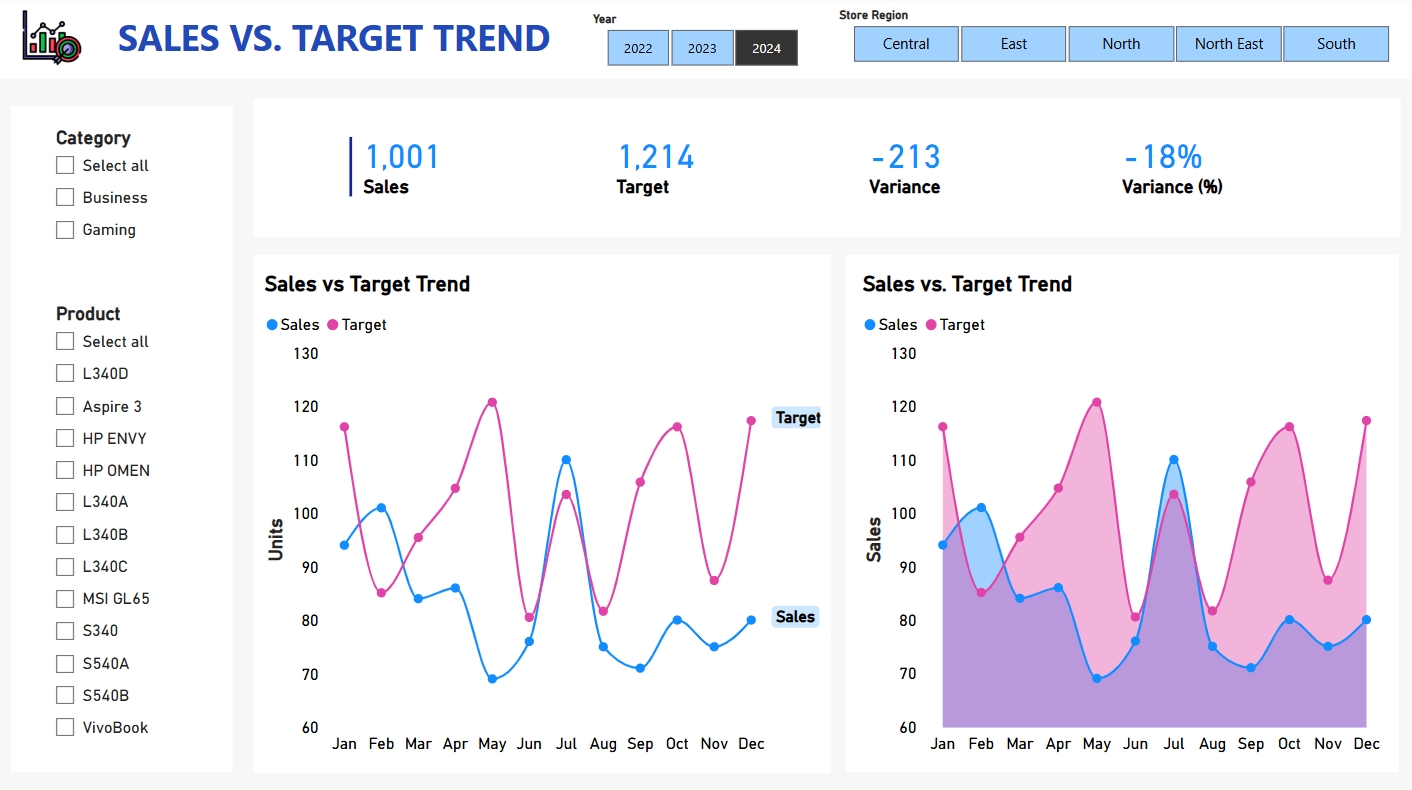
Task: Check the S540A product checkbox
Action: click(65, 663)
